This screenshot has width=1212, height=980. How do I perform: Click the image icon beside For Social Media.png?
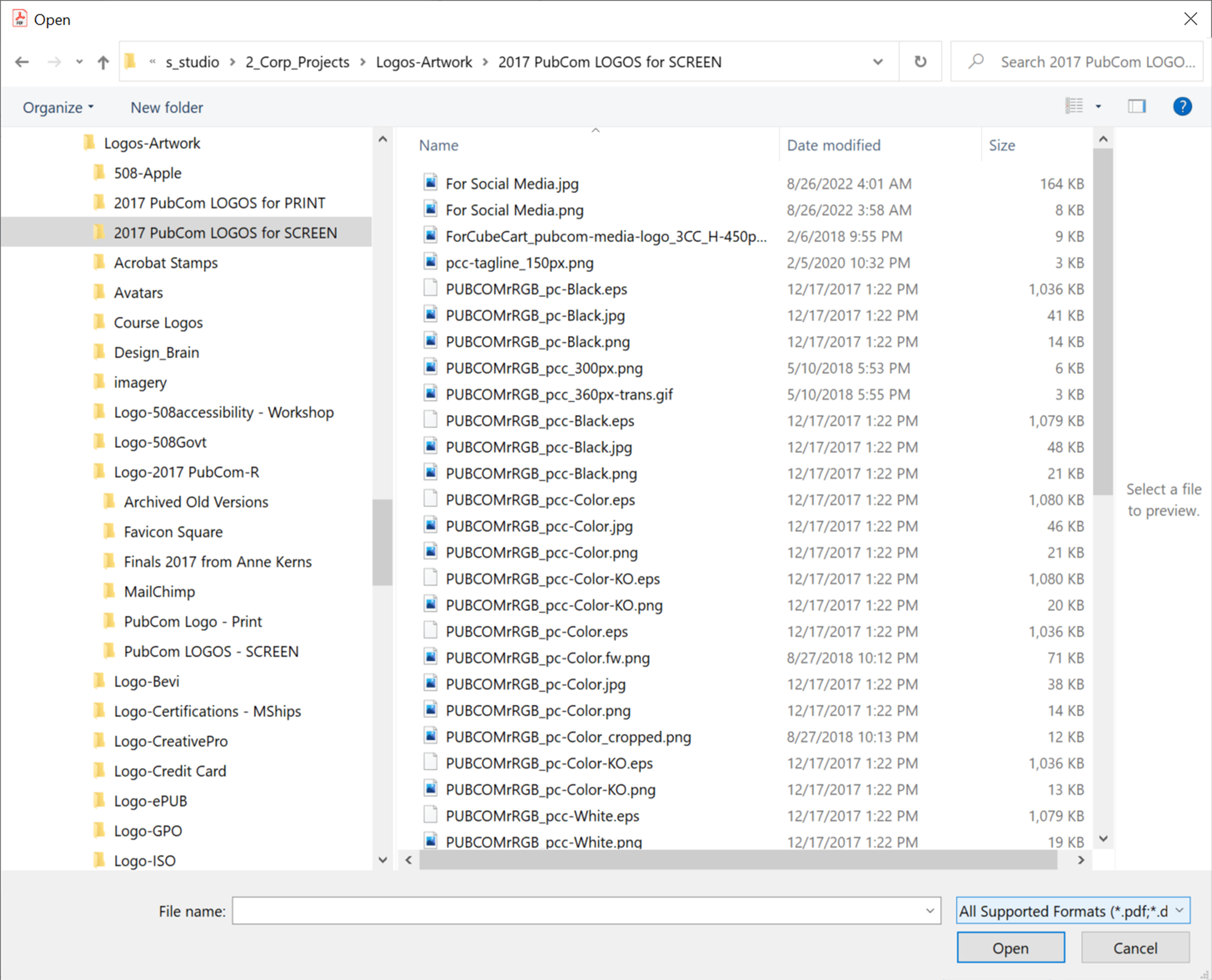click(431, 209)
